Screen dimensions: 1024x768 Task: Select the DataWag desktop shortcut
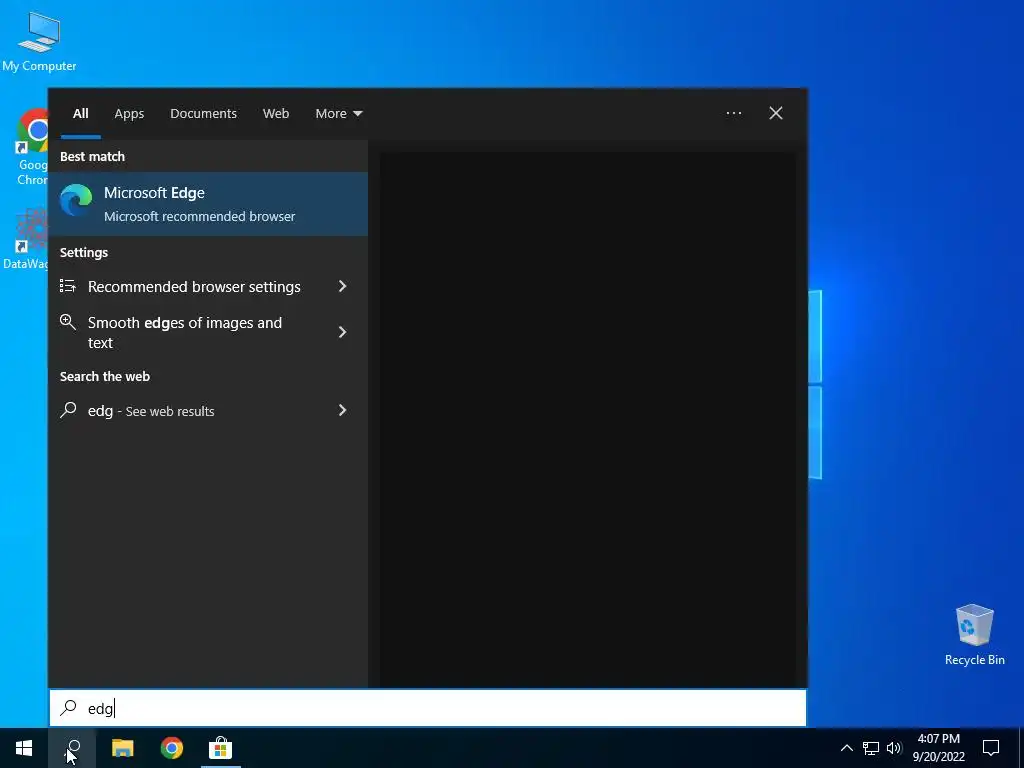click(x=25, y=238)
